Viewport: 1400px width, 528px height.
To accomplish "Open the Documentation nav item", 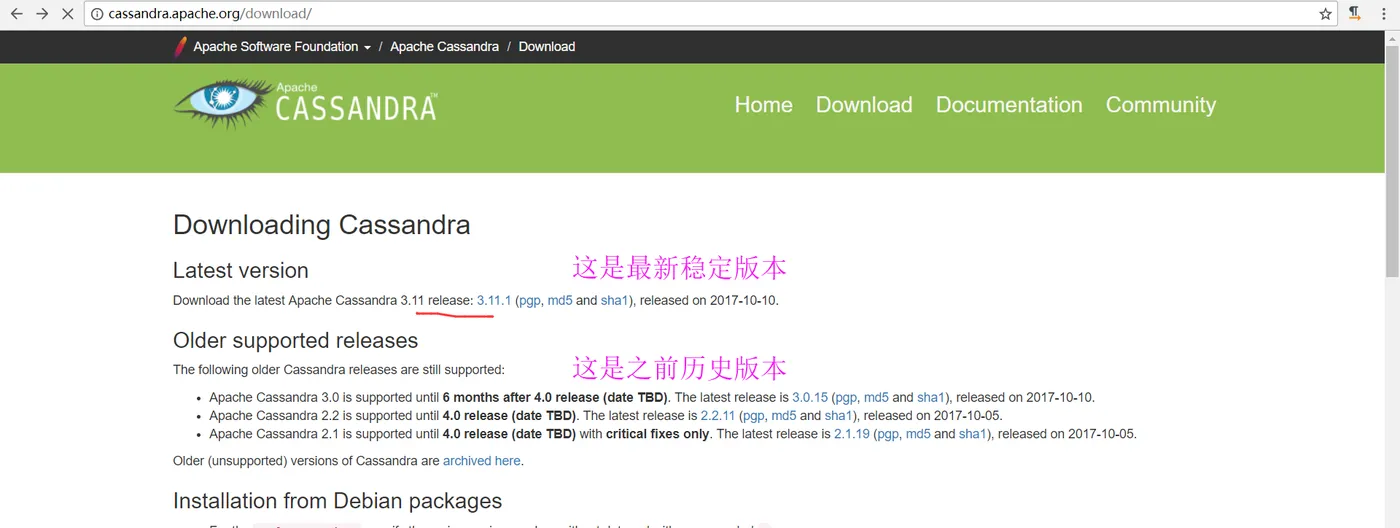I will [x=1009, y=105].
